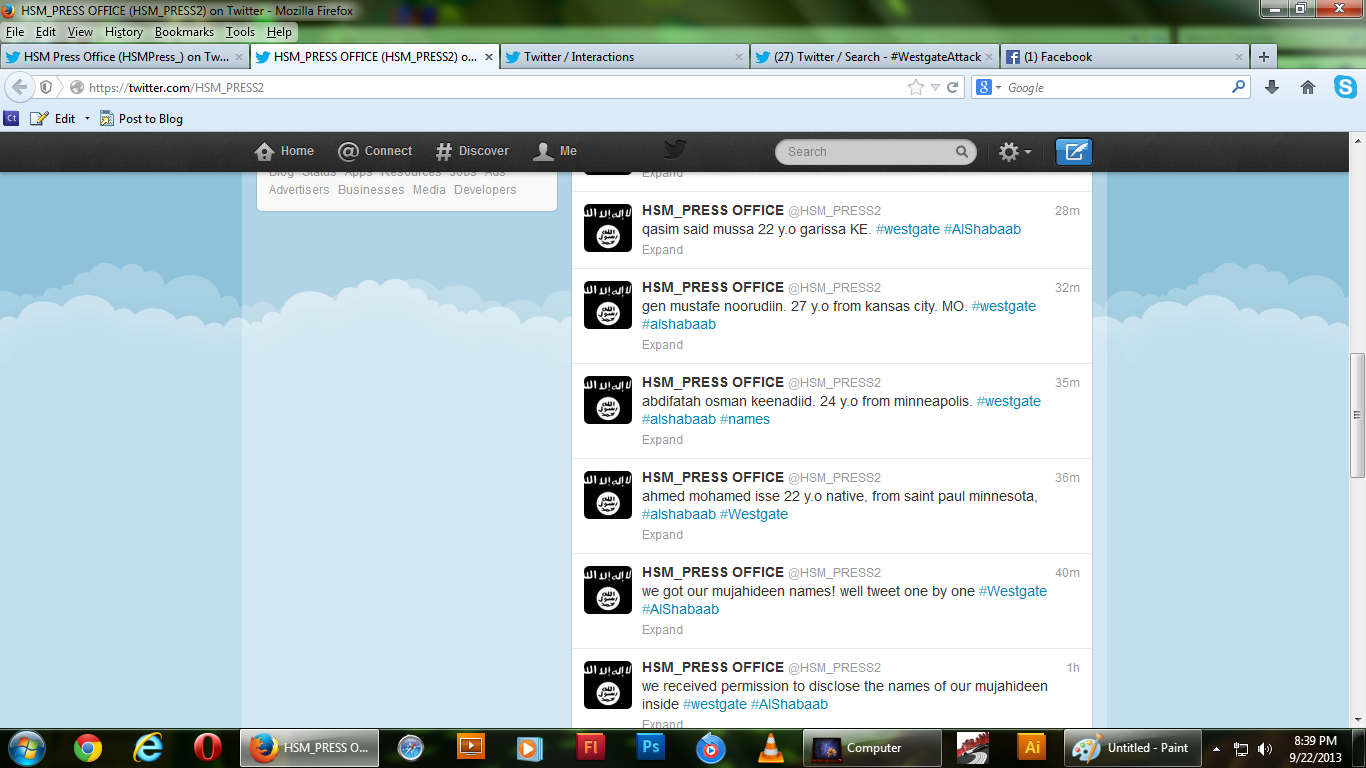
Task: Click #names hashtag in keenadiid tweet
Action: point(745,419)
